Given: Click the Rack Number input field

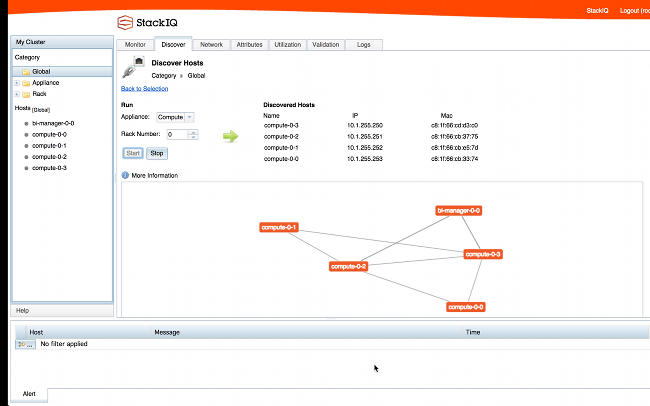Looking at the screenshot, I should click(177, 134).
